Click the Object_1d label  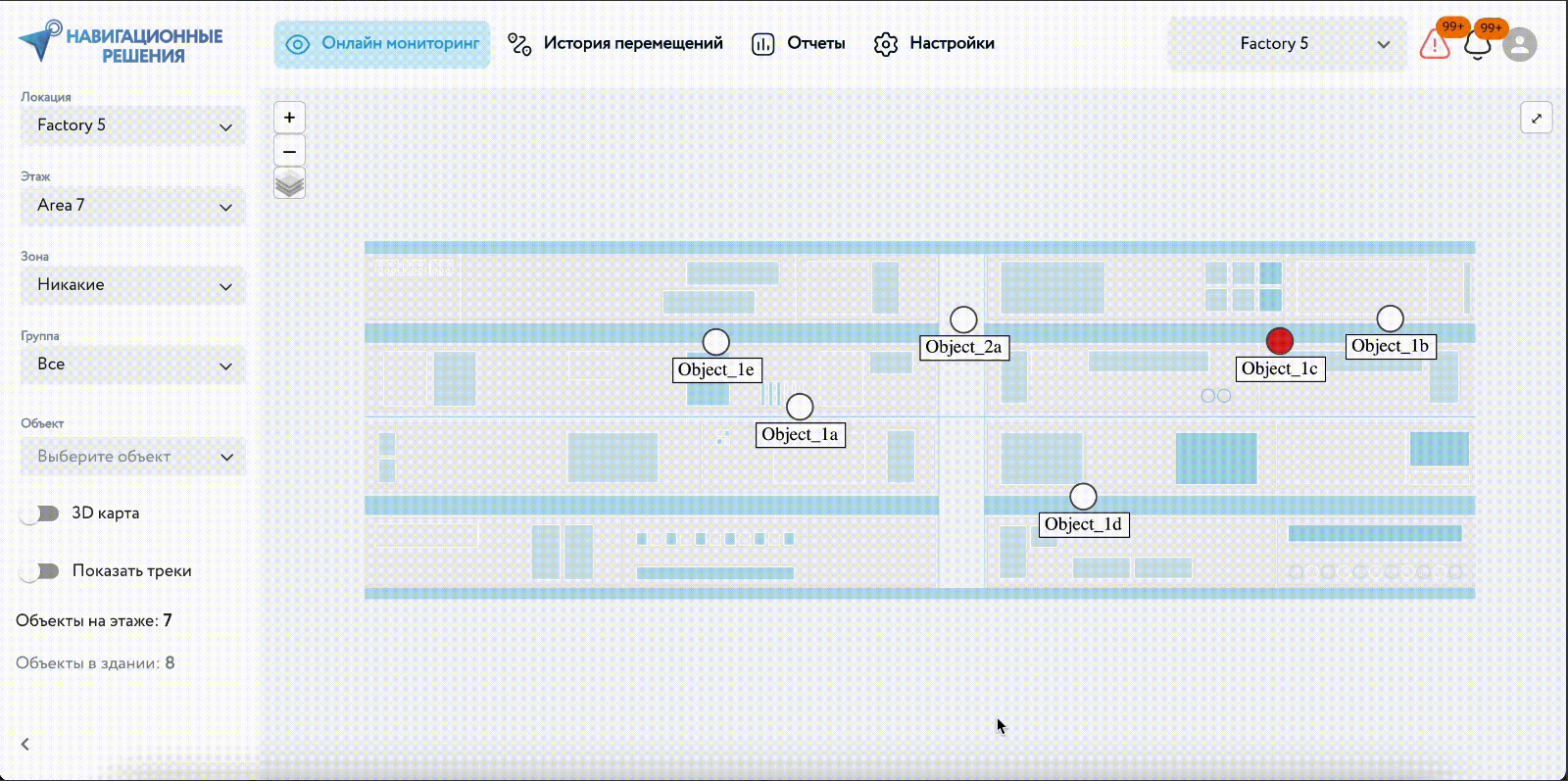1083,524
